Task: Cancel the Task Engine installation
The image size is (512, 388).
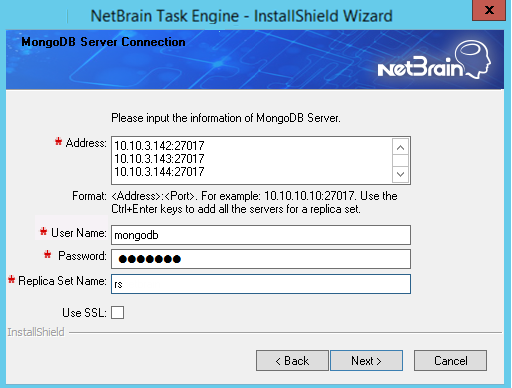Action: coord(450,360)
